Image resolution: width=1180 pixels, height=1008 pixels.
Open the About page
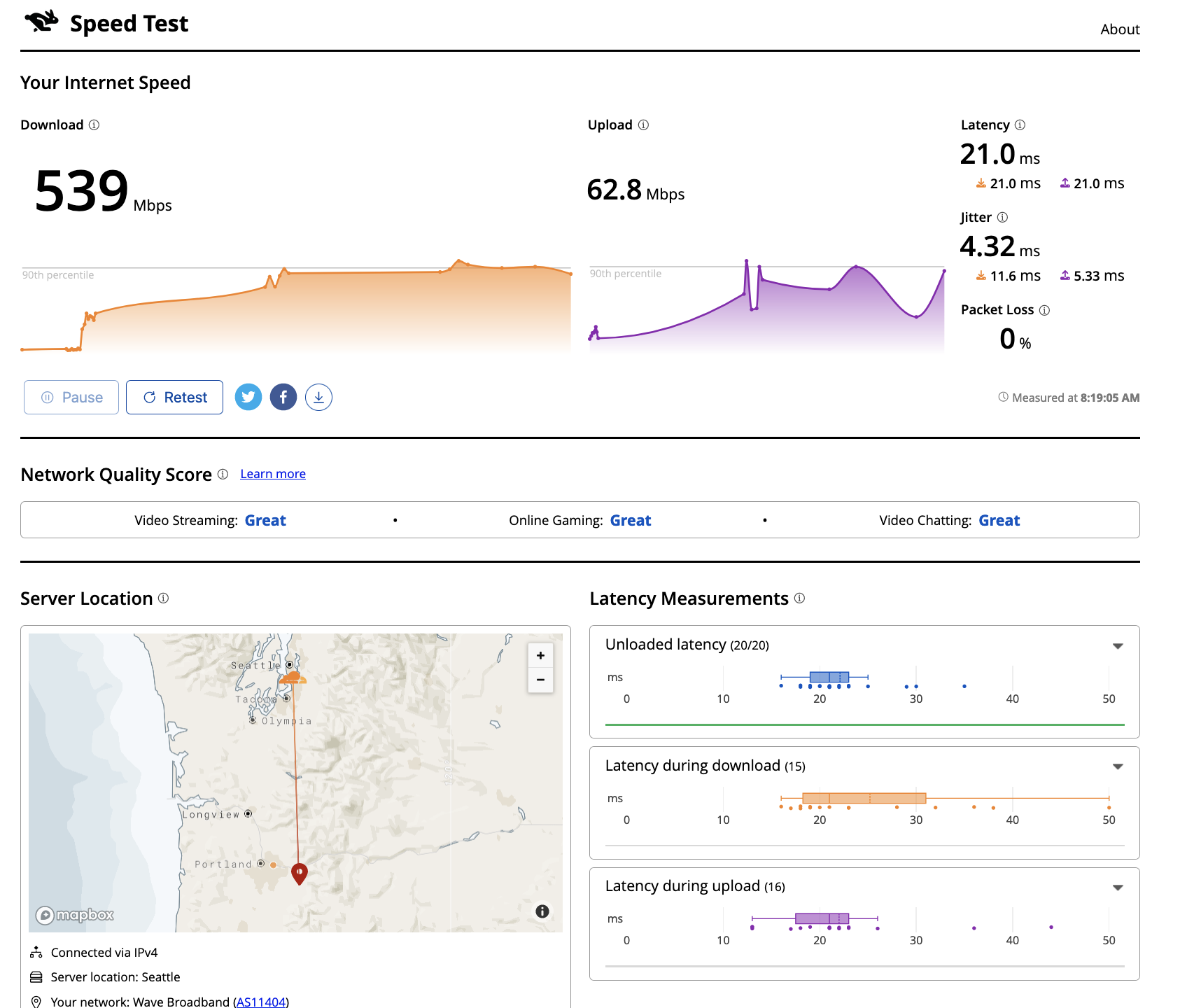coord(1120,29)
